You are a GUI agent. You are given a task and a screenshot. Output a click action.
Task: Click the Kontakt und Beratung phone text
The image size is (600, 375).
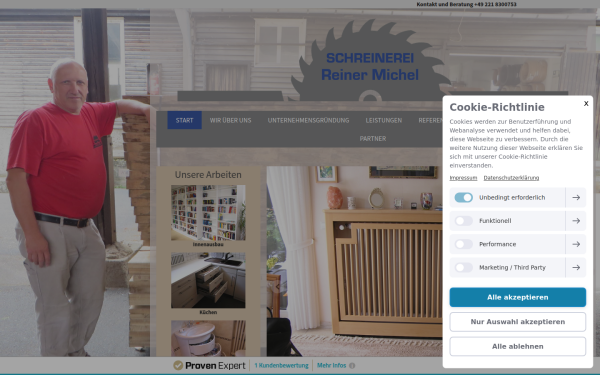pyautogui.click(x=466, y=4)
